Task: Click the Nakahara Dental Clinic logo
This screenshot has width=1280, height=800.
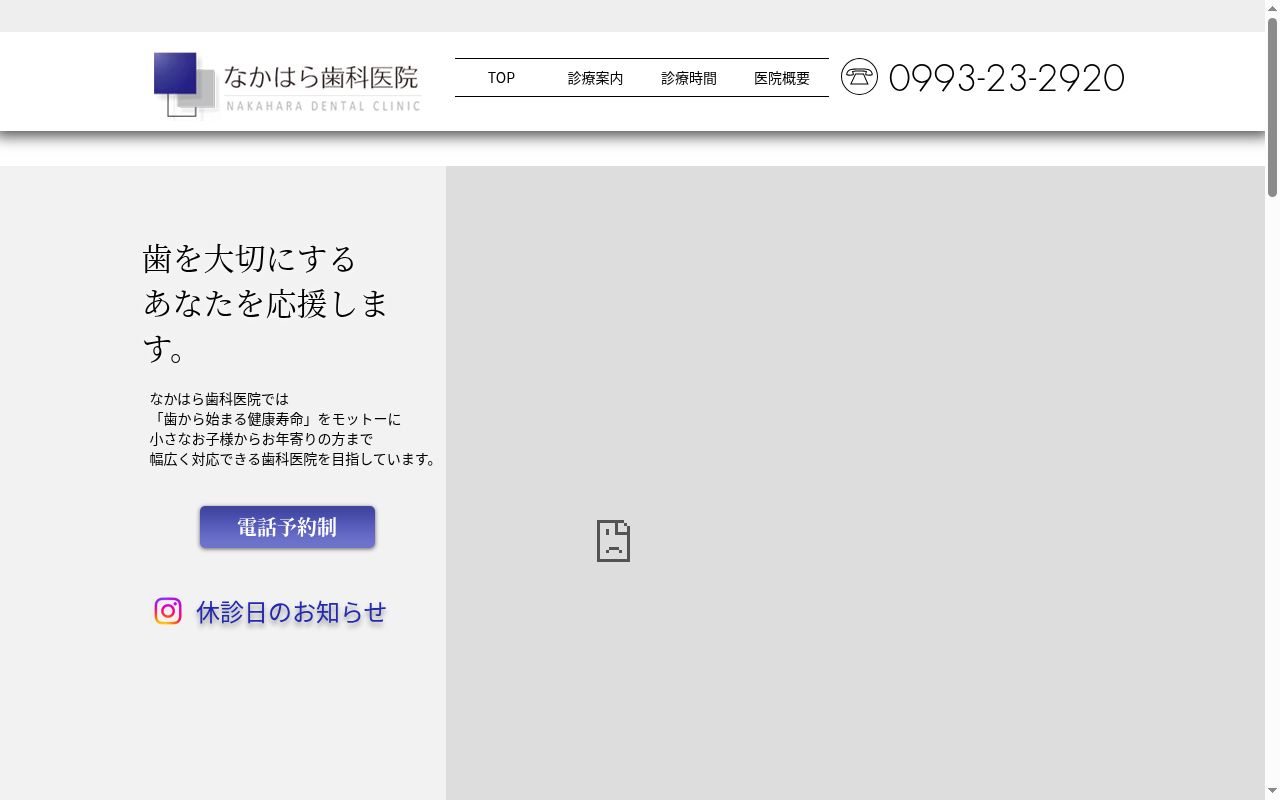Action: 287,84
